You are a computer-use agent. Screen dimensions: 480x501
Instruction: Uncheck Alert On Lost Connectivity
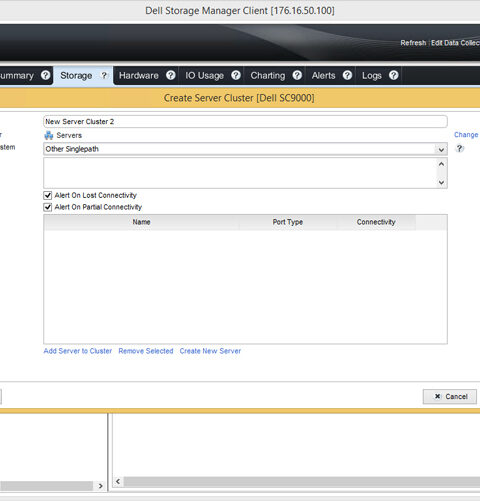(x=48, y=195)
